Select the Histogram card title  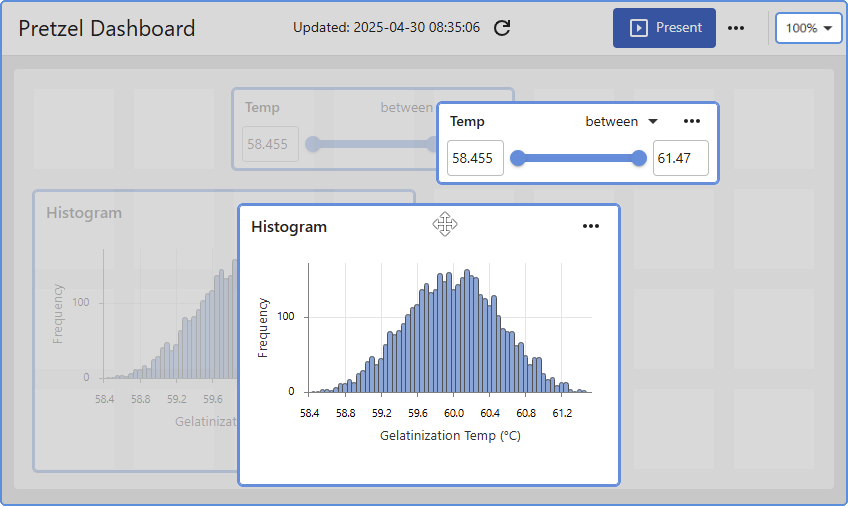tap(289, 227)
